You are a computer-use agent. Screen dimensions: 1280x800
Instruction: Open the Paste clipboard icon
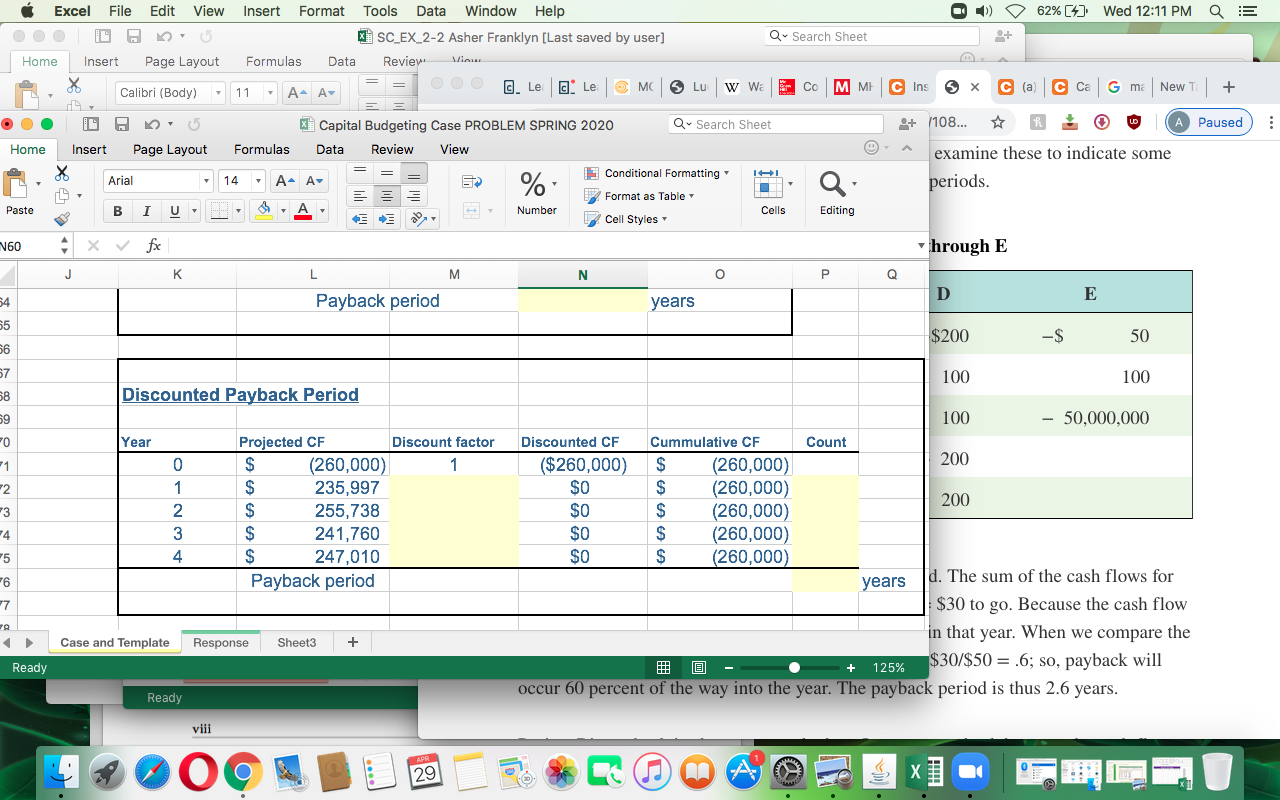[16, 184]
